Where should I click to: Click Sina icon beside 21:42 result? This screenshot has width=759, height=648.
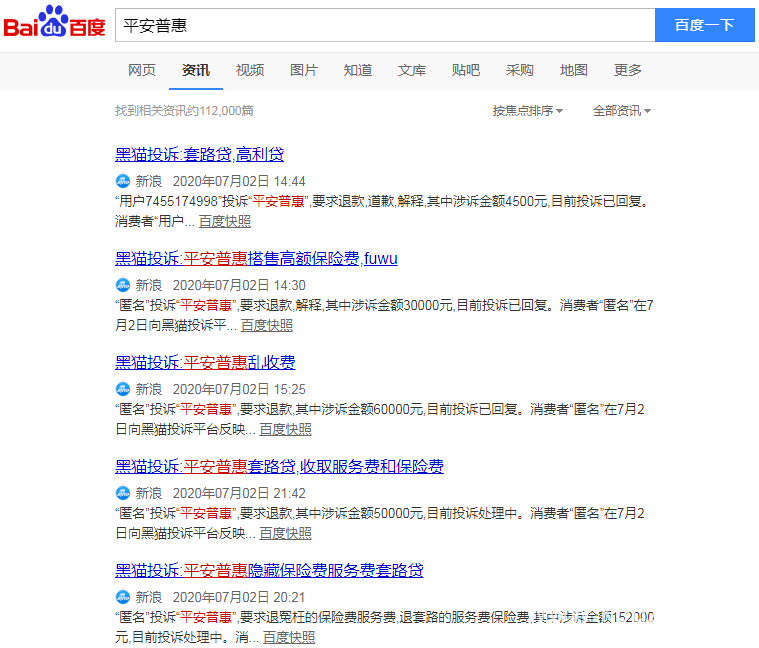pos(123,493)
